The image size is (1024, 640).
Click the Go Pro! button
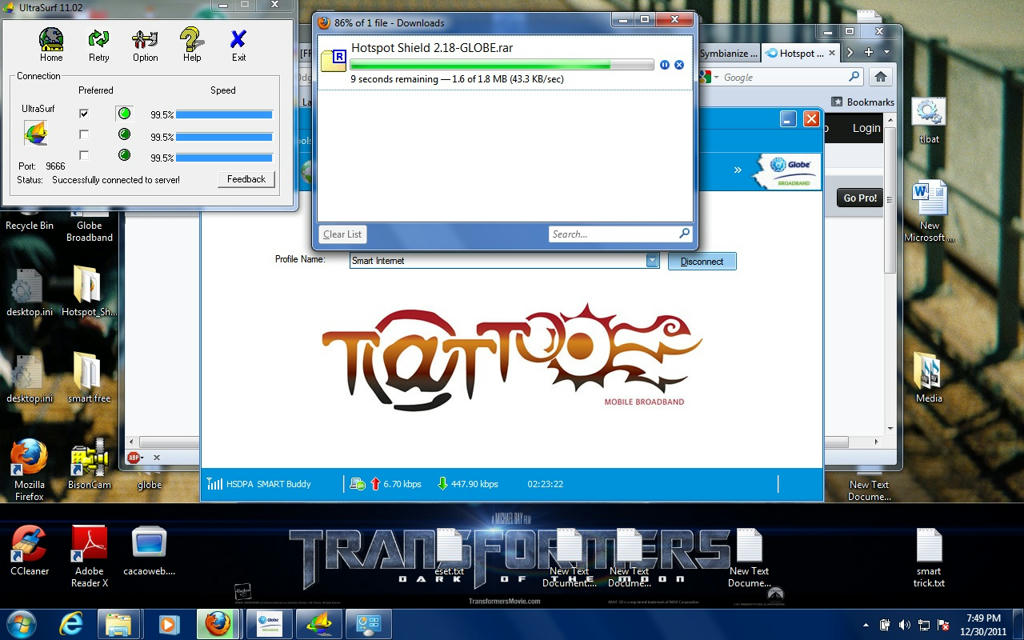click(859, 198)
